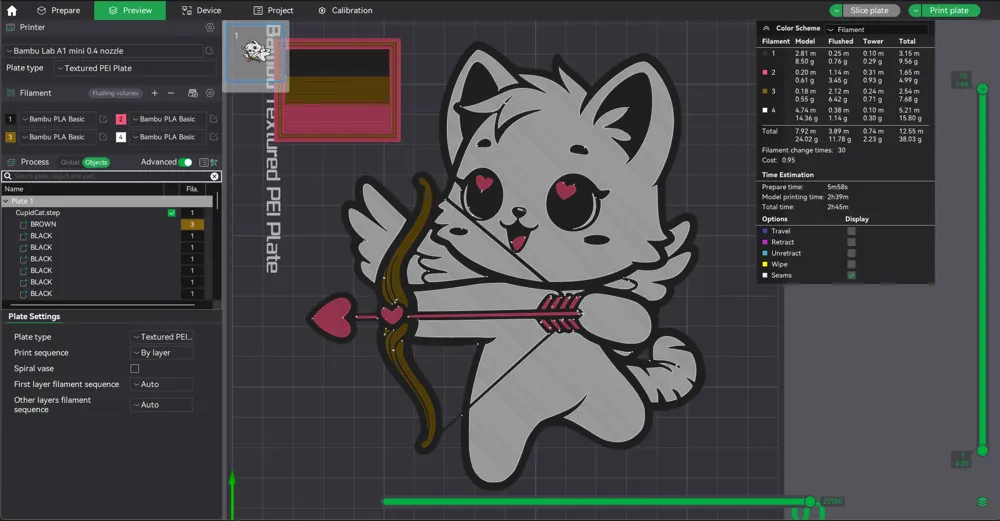Viewport: 1000px width, 521px height.
Task: Switch to the Prepare tab
Action: pos(59,10)
